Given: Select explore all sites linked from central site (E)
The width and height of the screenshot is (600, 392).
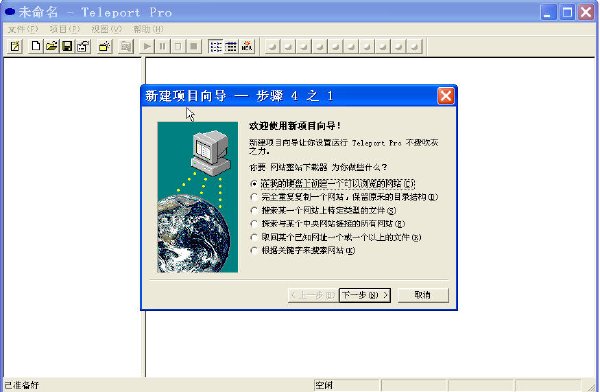Looking at the screenshot, I should click(x=328, y=224).
